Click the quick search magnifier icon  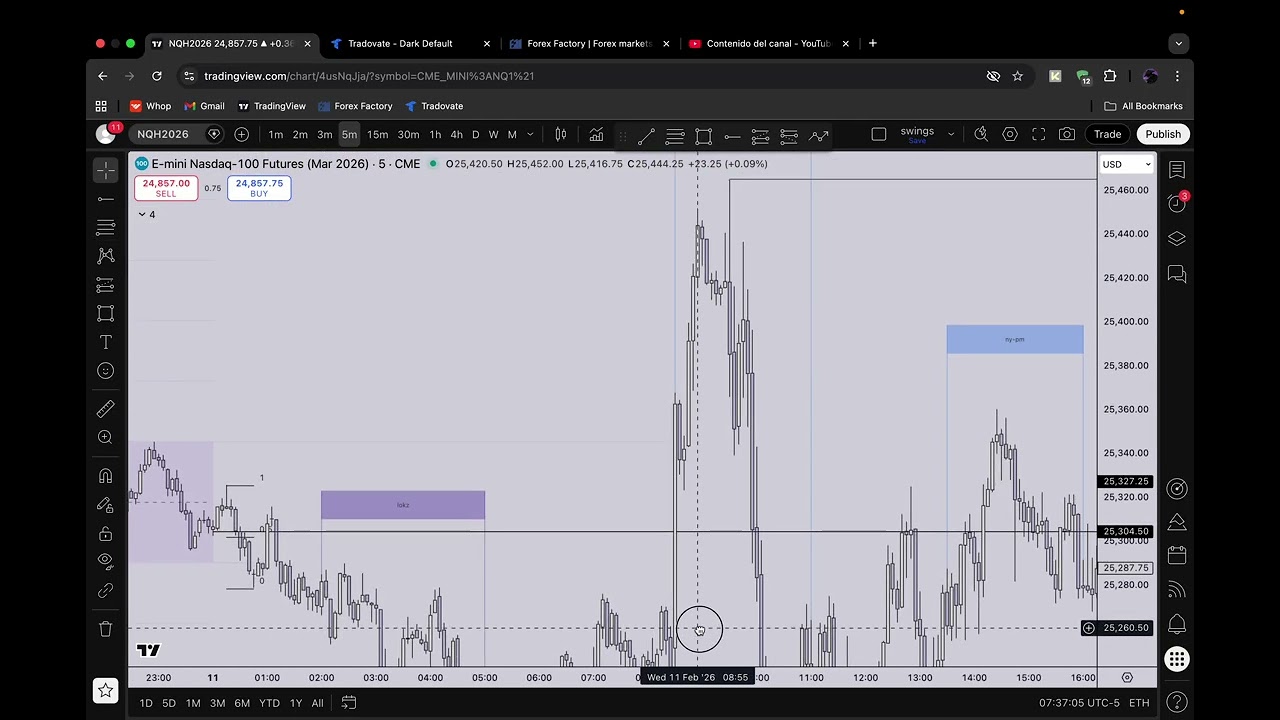coord(981,134)
